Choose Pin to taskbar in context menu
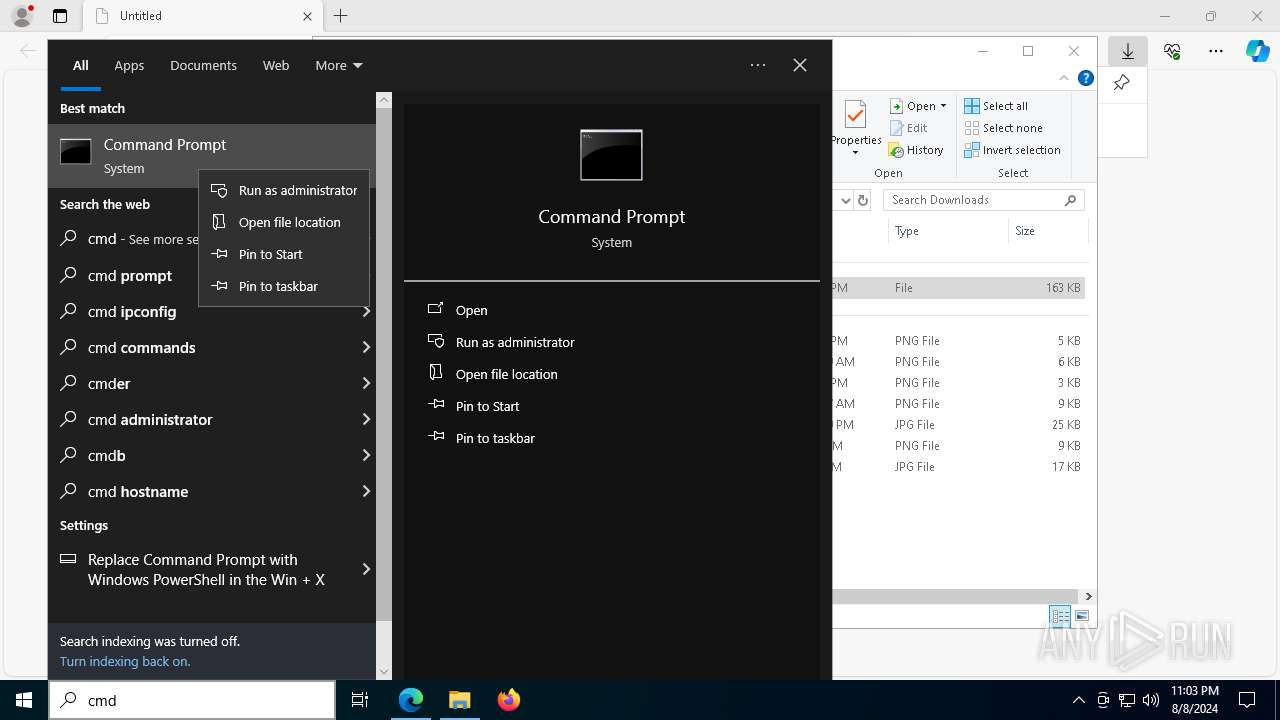1280x720 pixels. [x=284, y=286]
